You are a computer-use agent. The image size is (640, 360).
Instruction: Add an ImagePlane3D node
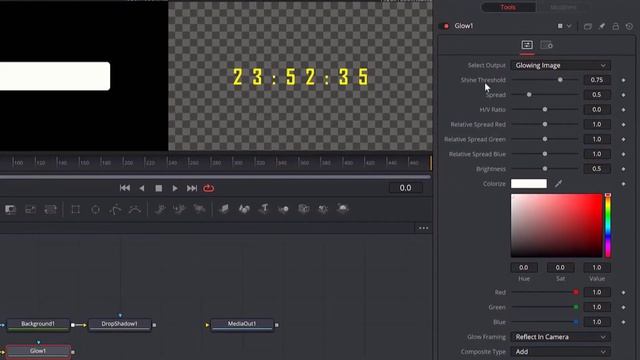tap(224, 209)
